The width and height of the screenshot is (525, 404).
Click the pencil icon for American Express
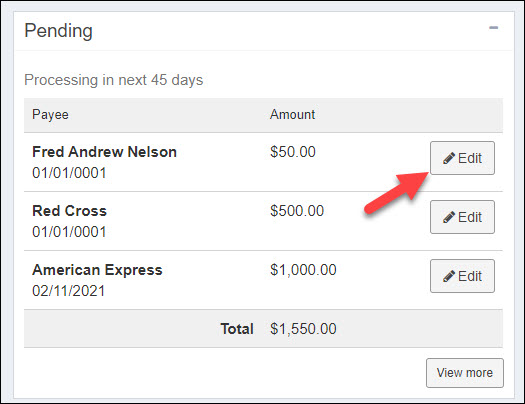pos(449,276)
